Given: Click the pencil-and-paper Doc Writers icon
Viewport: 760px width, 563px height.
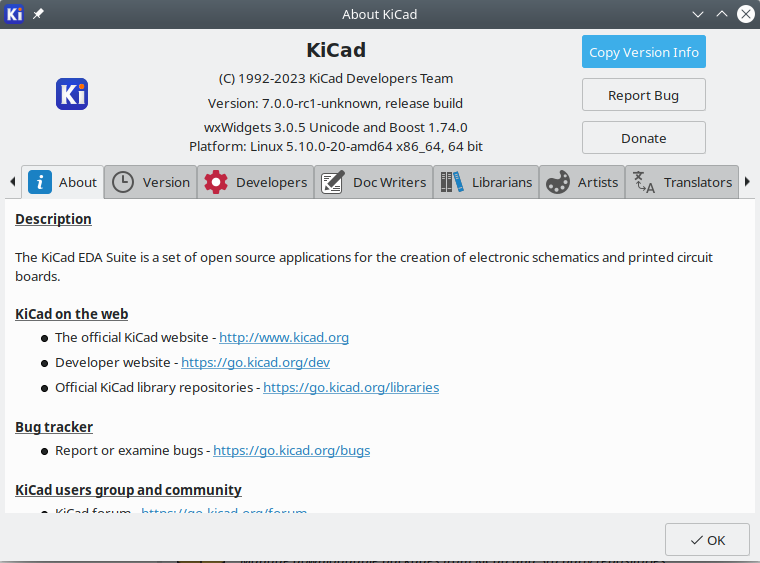Looking at the screenshot, I should click(x=333, y=182).
